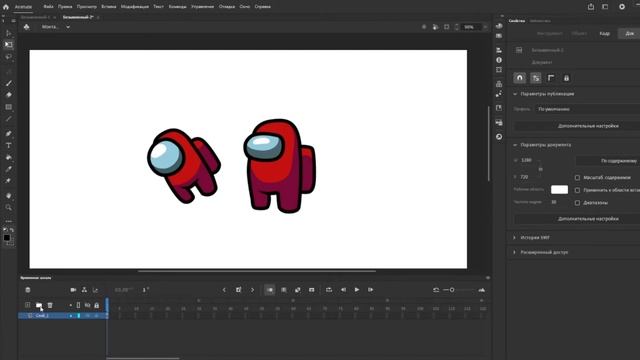Click the layer parenting view icon

coord(84,290)
